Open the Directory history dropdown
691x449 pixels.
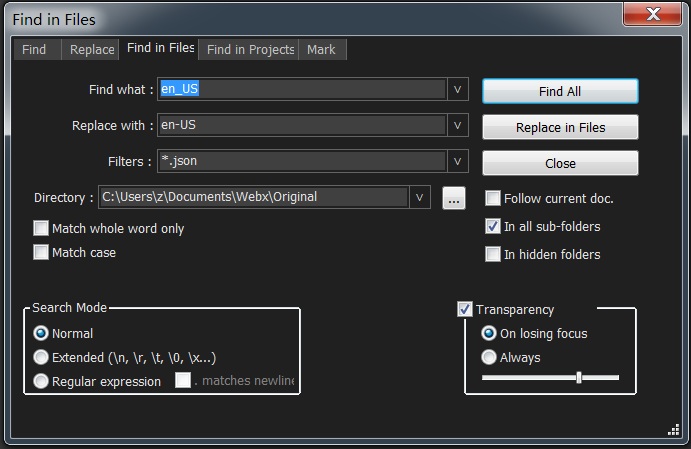coord(420,197)
